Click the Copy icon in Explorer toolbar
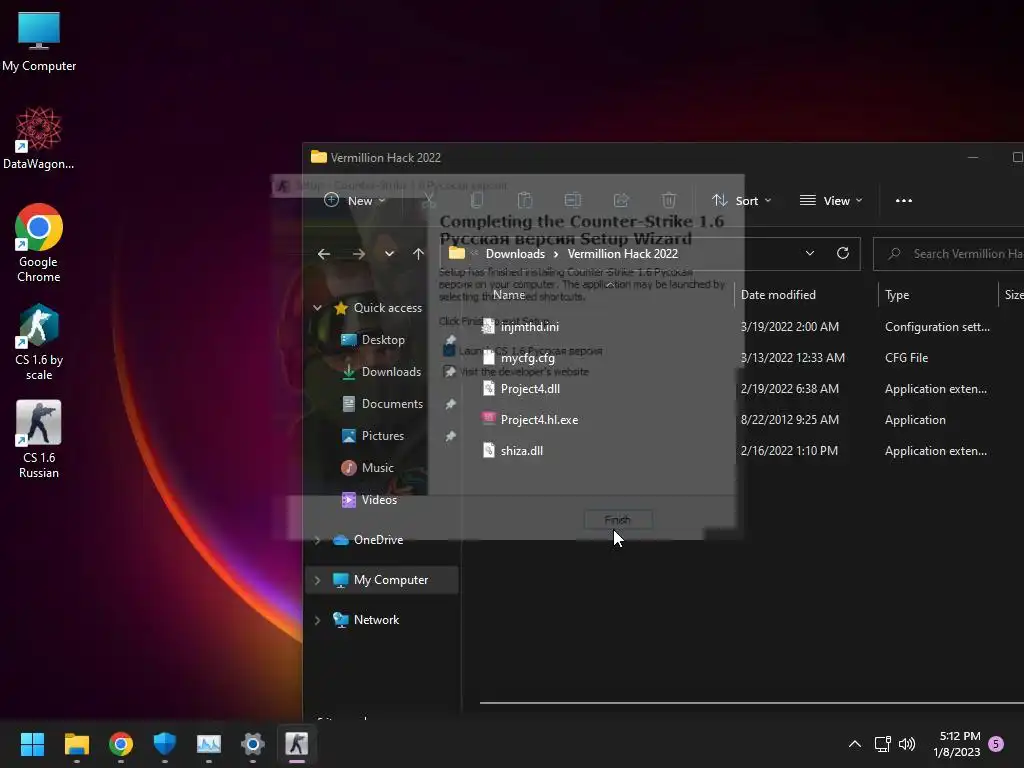 (x=477, y=200)
